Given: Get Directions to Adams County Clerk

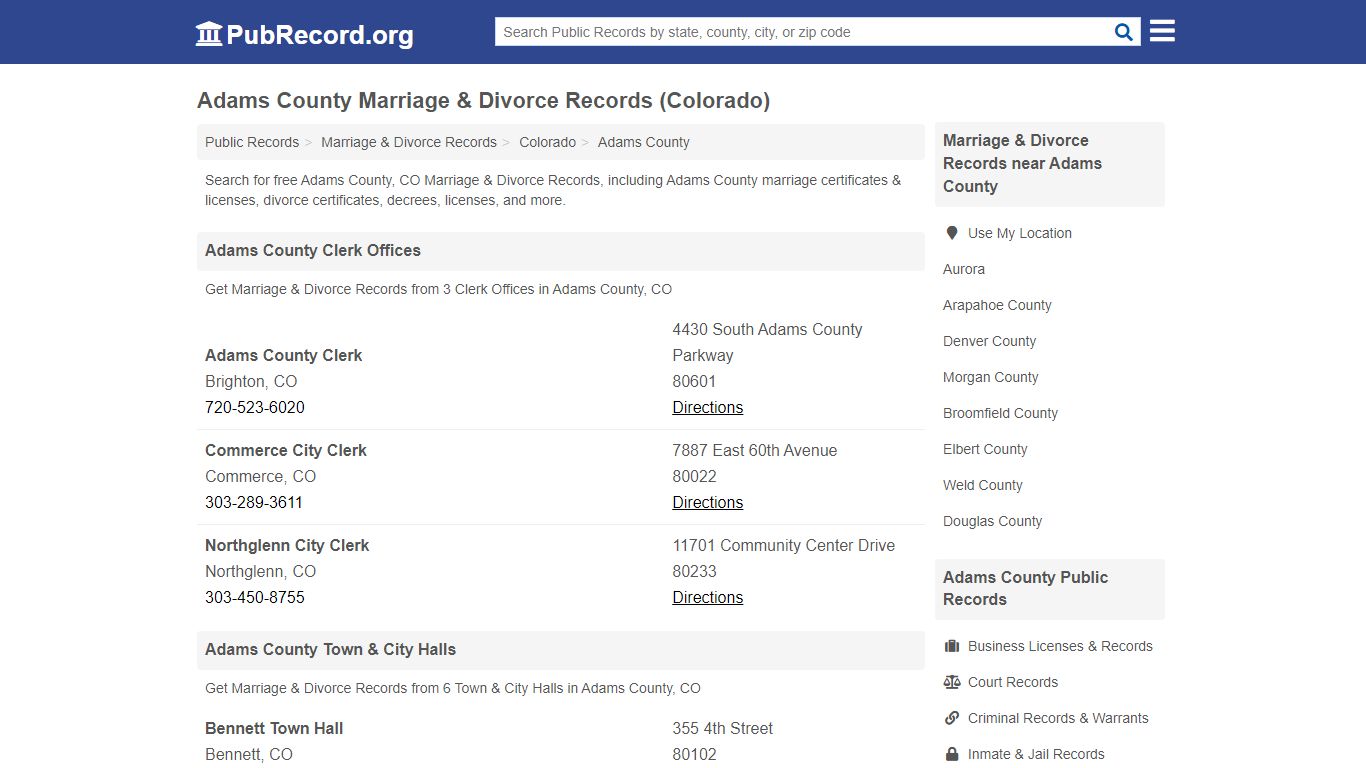Looking at the screenshot, I should coord(708,407).
